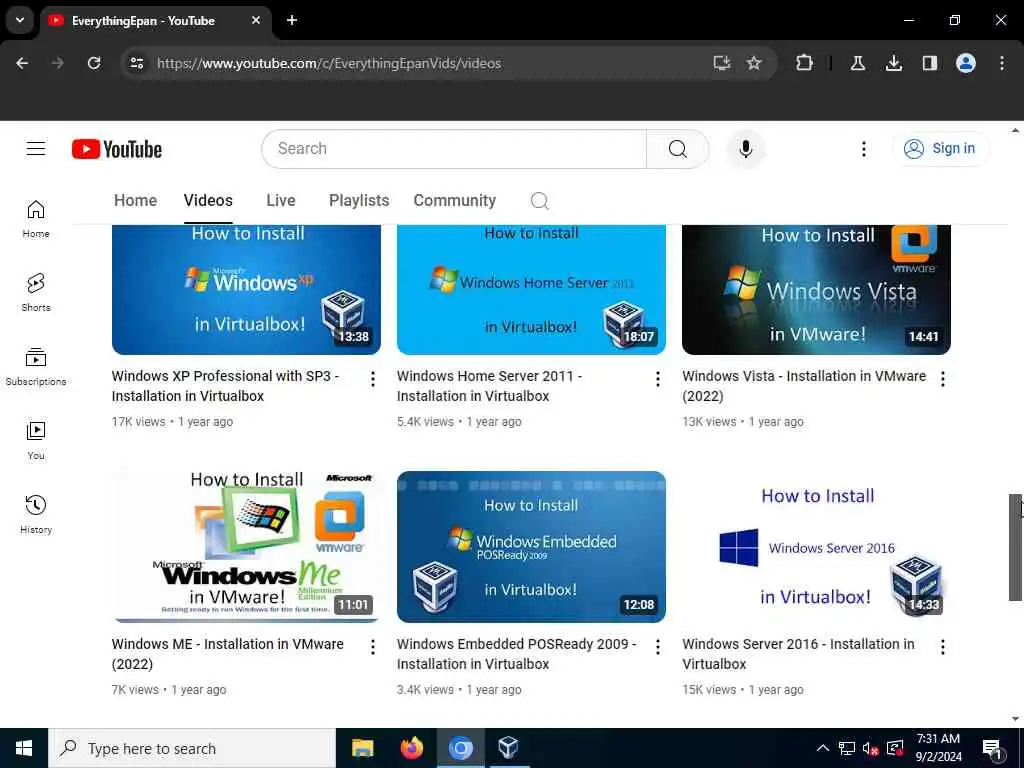
Task: Switch to the Live tab
Action: tap(281, 200)
